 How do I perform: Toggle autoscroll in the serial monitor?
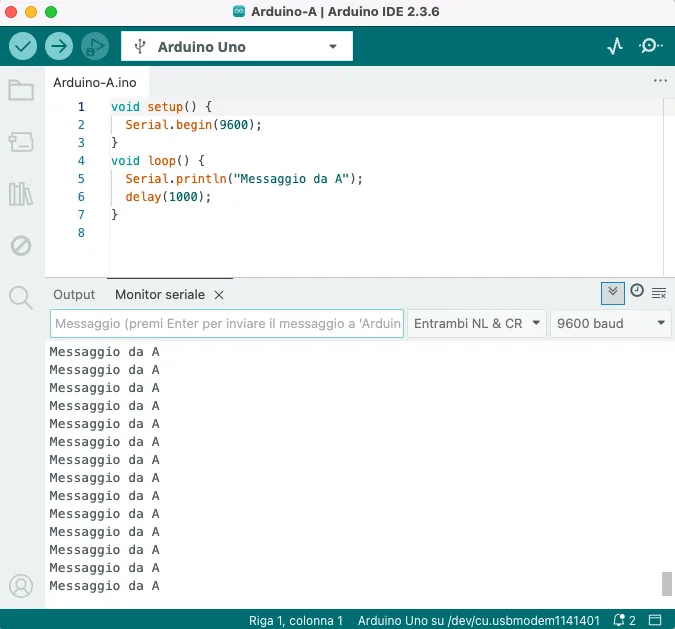[x=613, y=293]
